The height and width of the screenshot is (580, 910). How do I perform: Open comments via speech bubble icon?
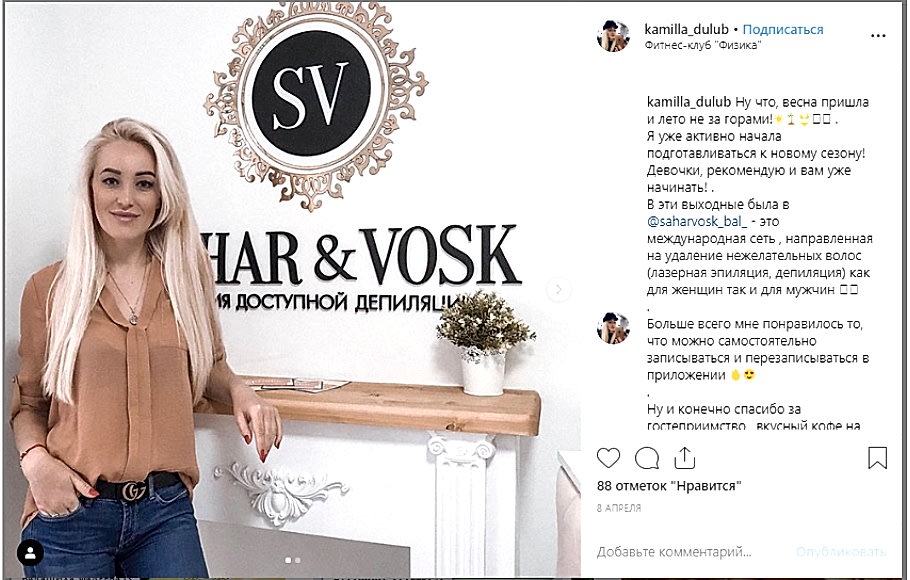click(647, 458)
